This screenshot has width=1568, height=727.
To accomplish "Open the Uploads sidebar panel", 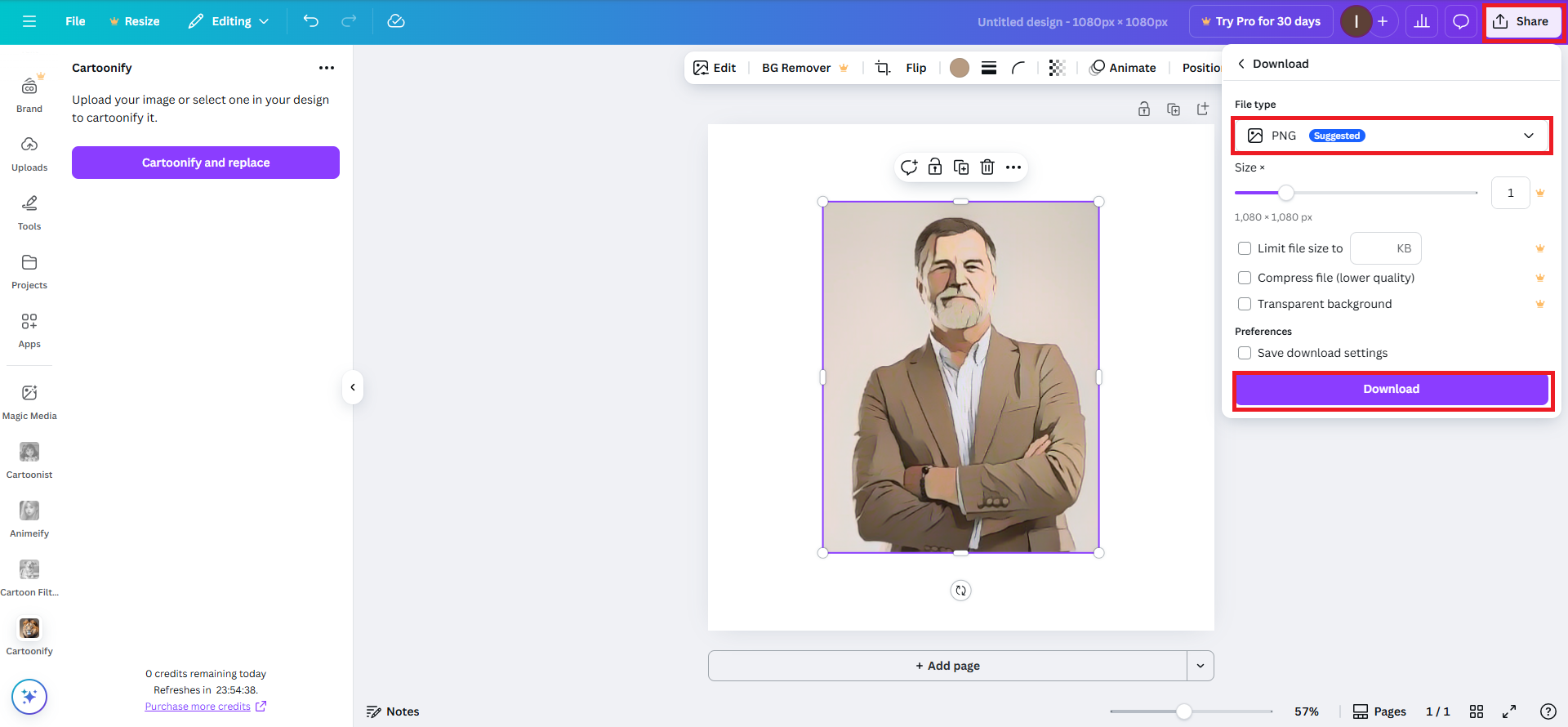I will coord(29,154).
